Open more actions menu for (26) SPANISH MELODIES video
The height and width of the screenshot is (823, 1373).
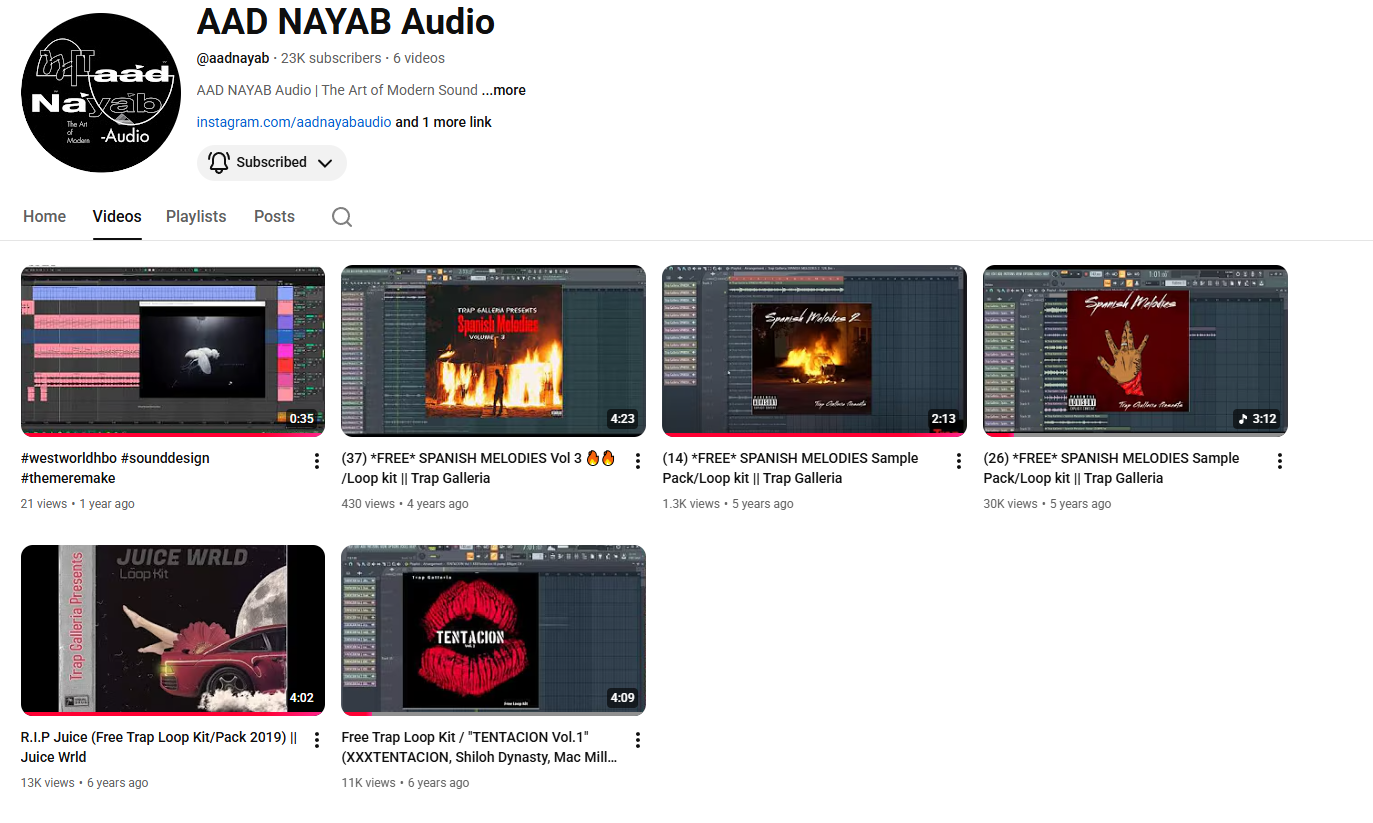coord(1279,461)
